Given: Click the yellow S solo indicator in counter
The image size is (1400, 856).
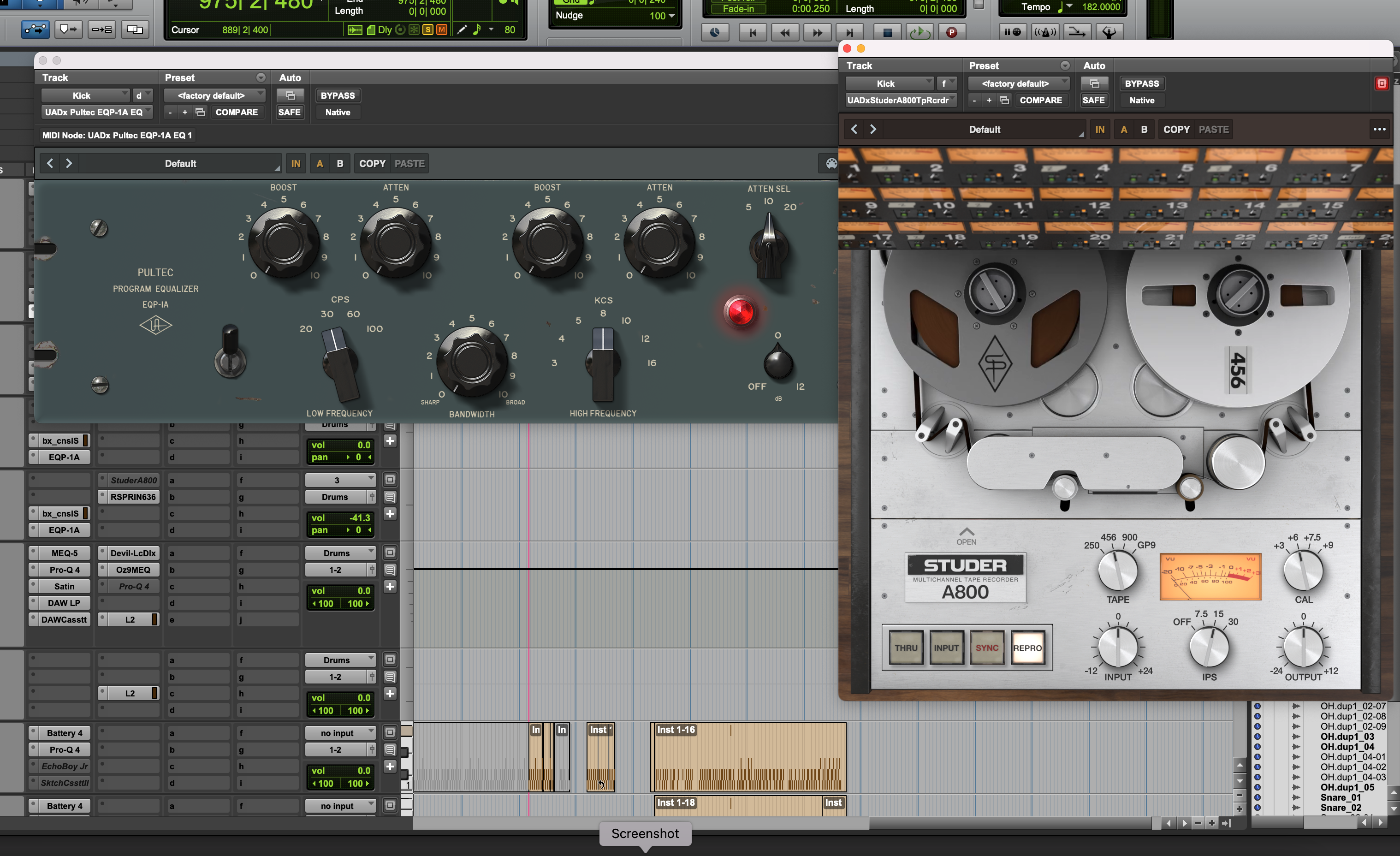Looking at the screenshot, I should click(428, 30).
